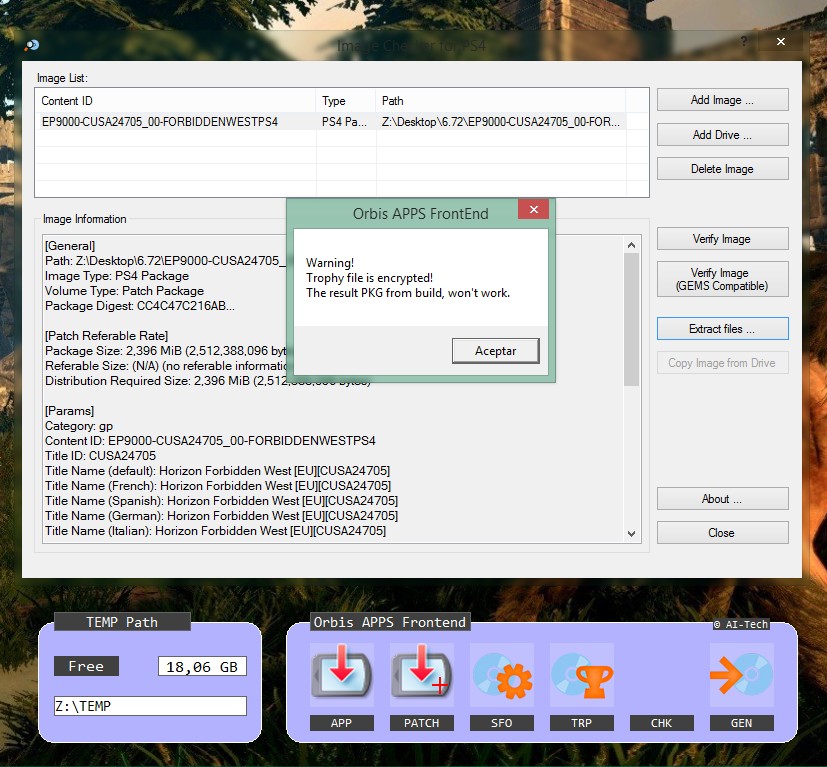The height and width of the screenshot is (767, 827).
Task: Open the SFO editor disc-gear icon
Action: click(x=502, y=674)
